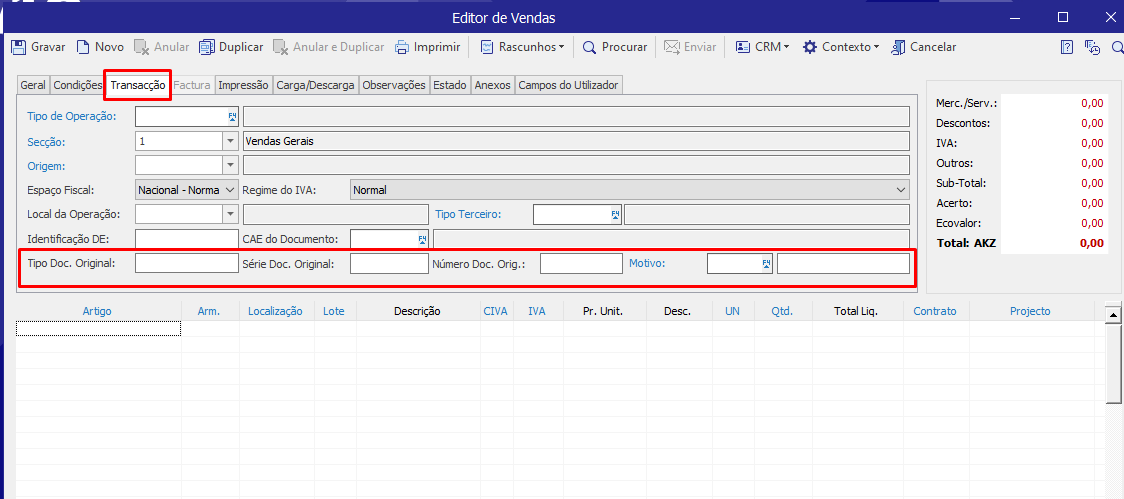Create a new document with Novo

pos(84,47)
